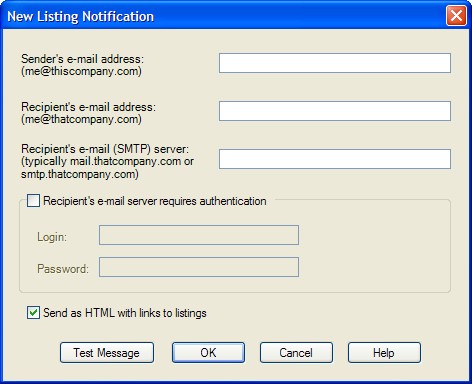Confirm the dialog with OK
The width and height of the screenshot is (472, 384).
208,353
